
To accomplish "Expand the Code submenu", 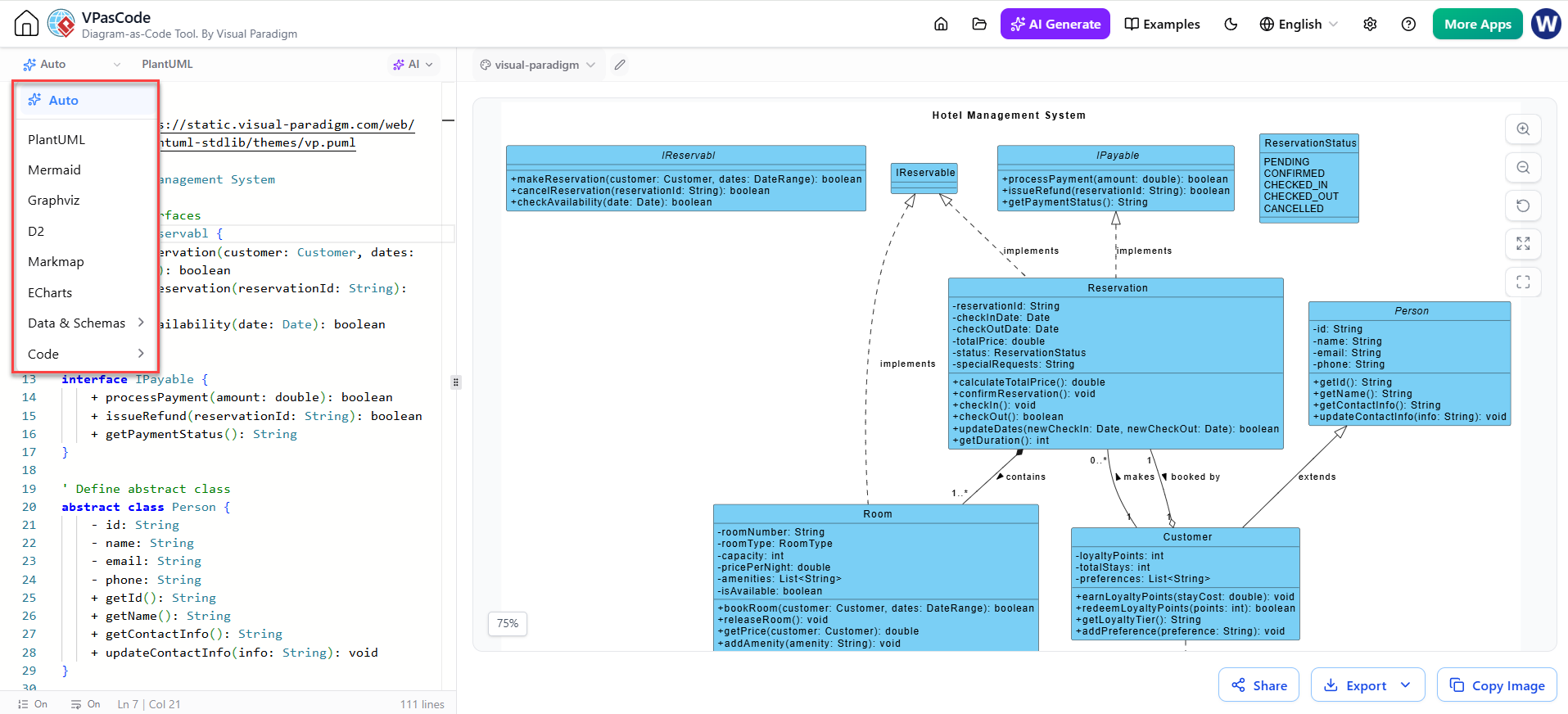I will [87, 354].
